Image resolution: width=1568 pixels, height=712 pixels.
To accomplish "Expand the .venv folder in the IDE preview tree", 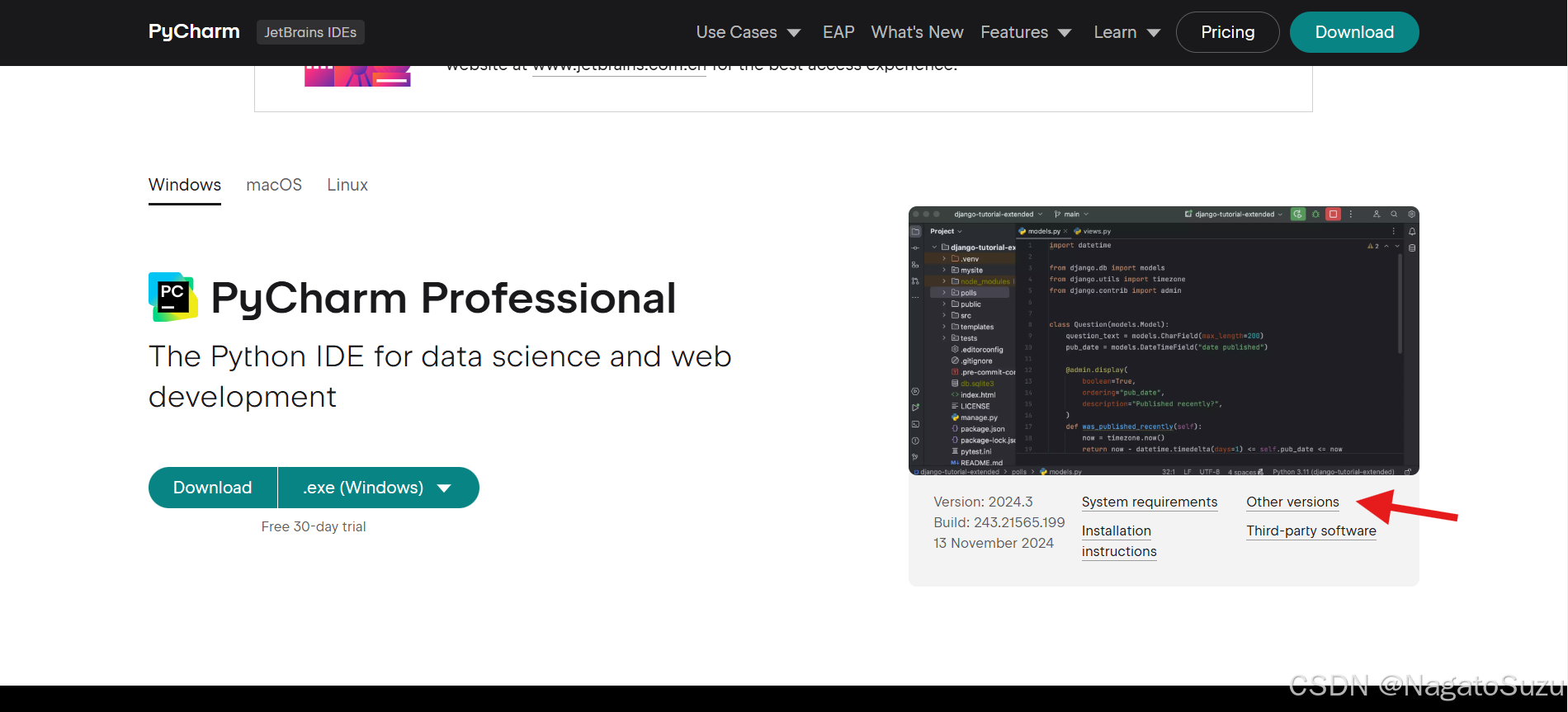I will tap(945, 259).
